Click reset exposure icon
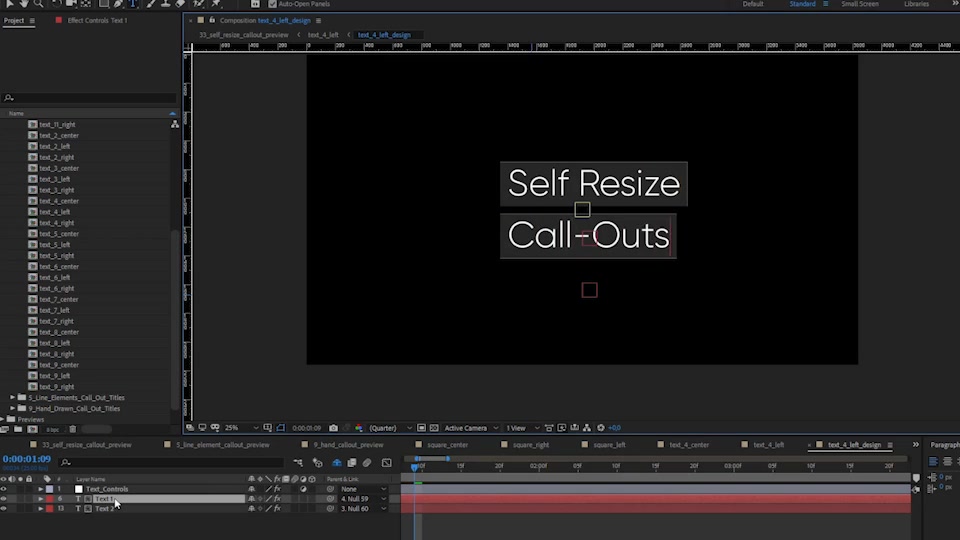The height and width of the screenshot is (540, 960). click(x=601, y=428)
